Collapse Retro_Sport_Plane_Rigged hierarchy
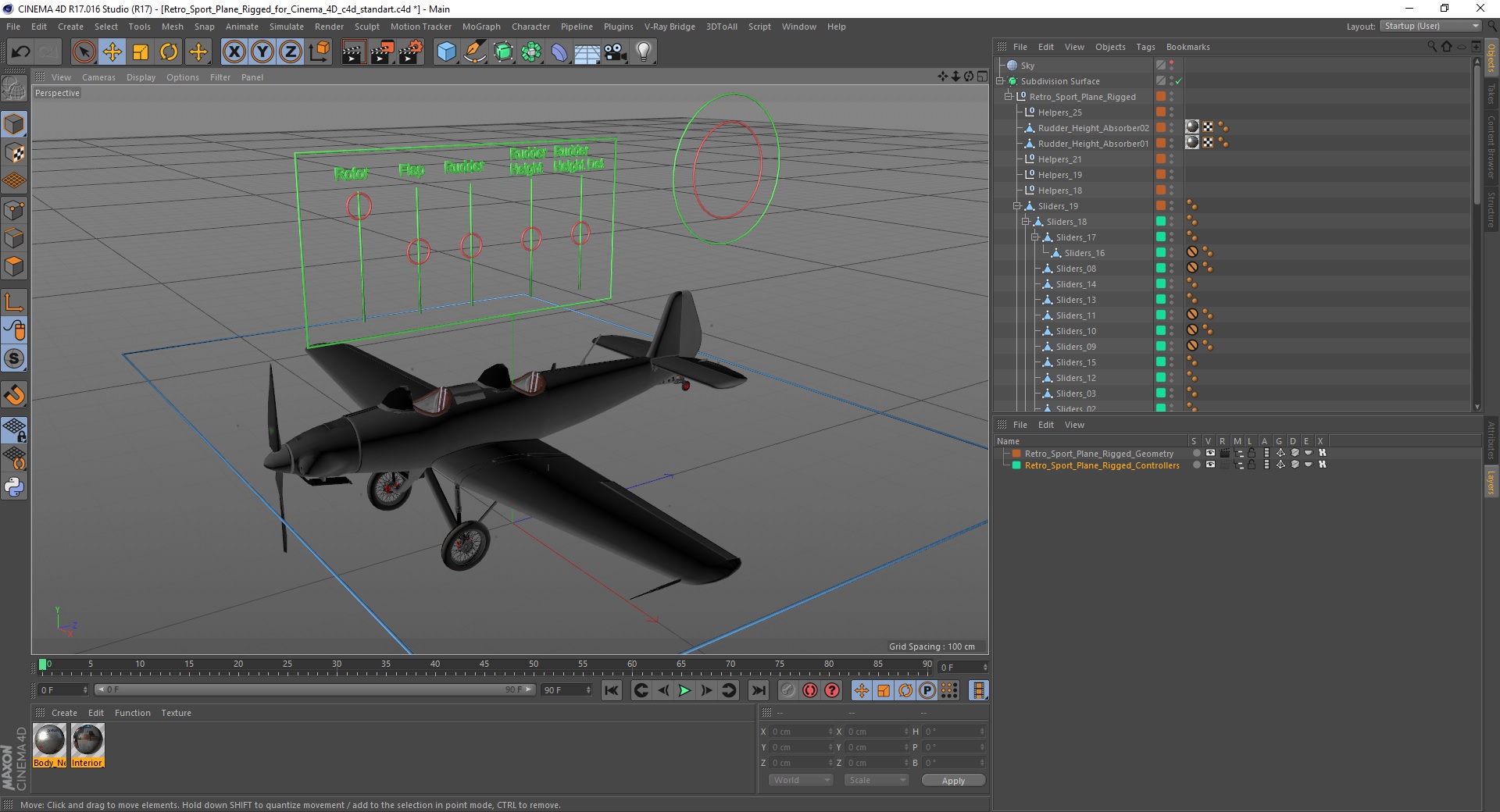This screenshot has height=812, width=1500. 1009,97
